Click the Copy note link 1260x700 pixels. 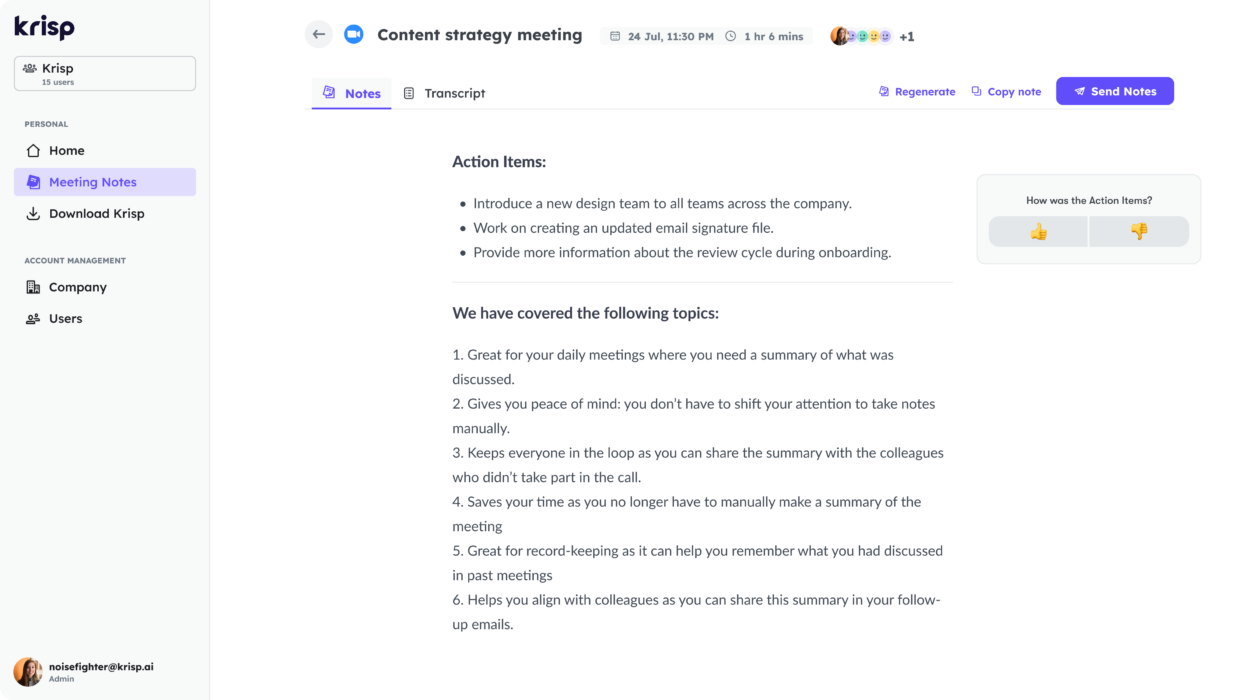point(1006,92)
